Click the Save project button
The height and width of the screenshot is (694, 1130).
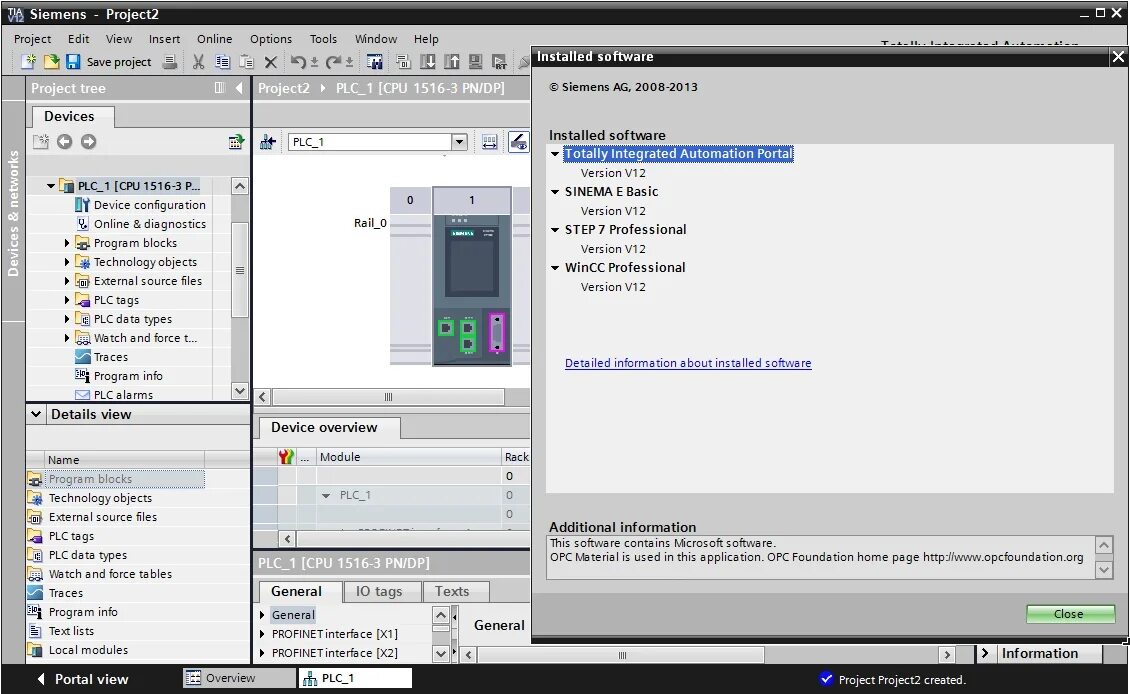109,62
